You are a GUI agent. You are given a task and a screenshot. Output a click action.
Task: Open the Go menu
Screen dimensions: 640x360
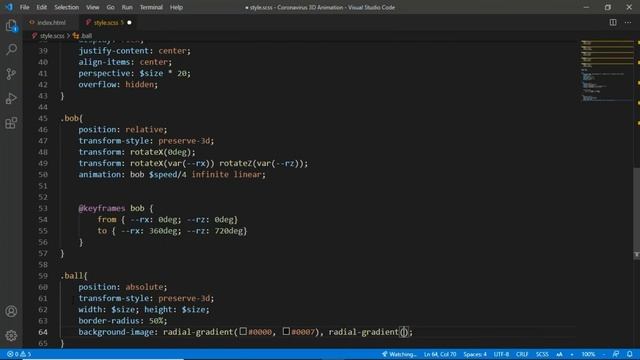click(110, 7)
